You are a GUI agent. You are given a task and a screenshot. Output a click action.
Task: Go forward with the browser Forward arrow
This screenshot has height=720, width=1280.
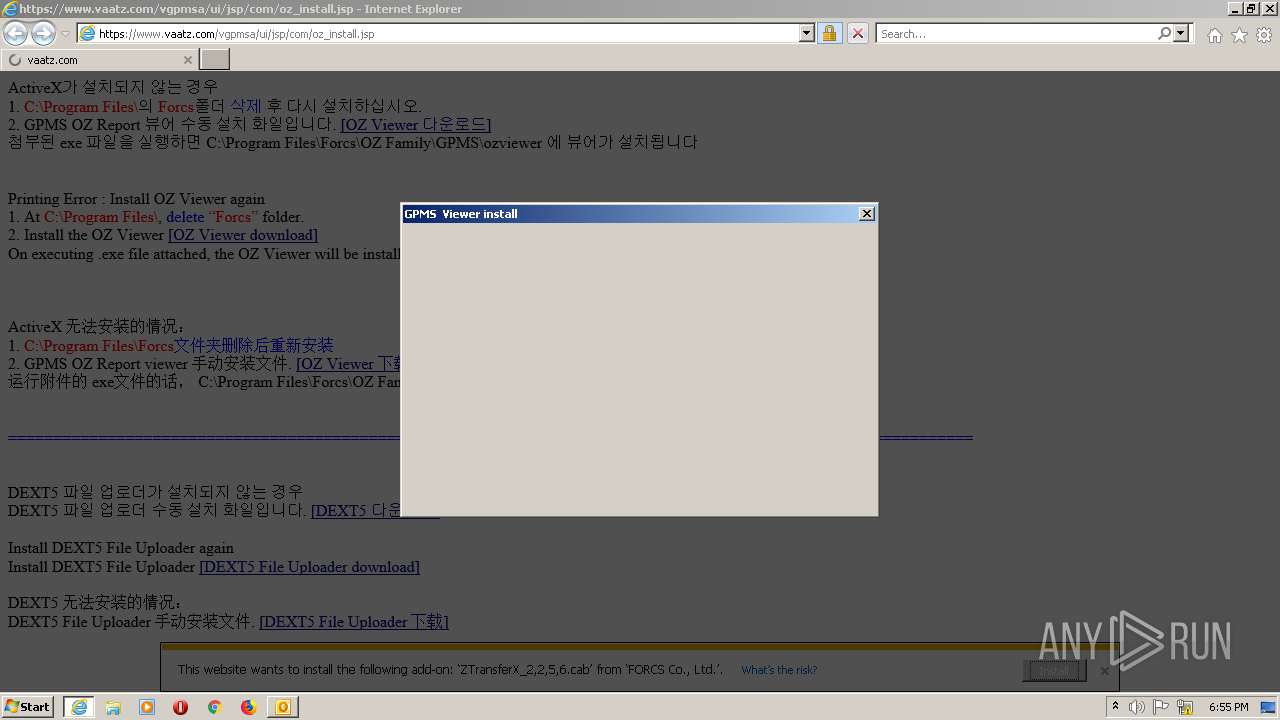tap(43, 33)
